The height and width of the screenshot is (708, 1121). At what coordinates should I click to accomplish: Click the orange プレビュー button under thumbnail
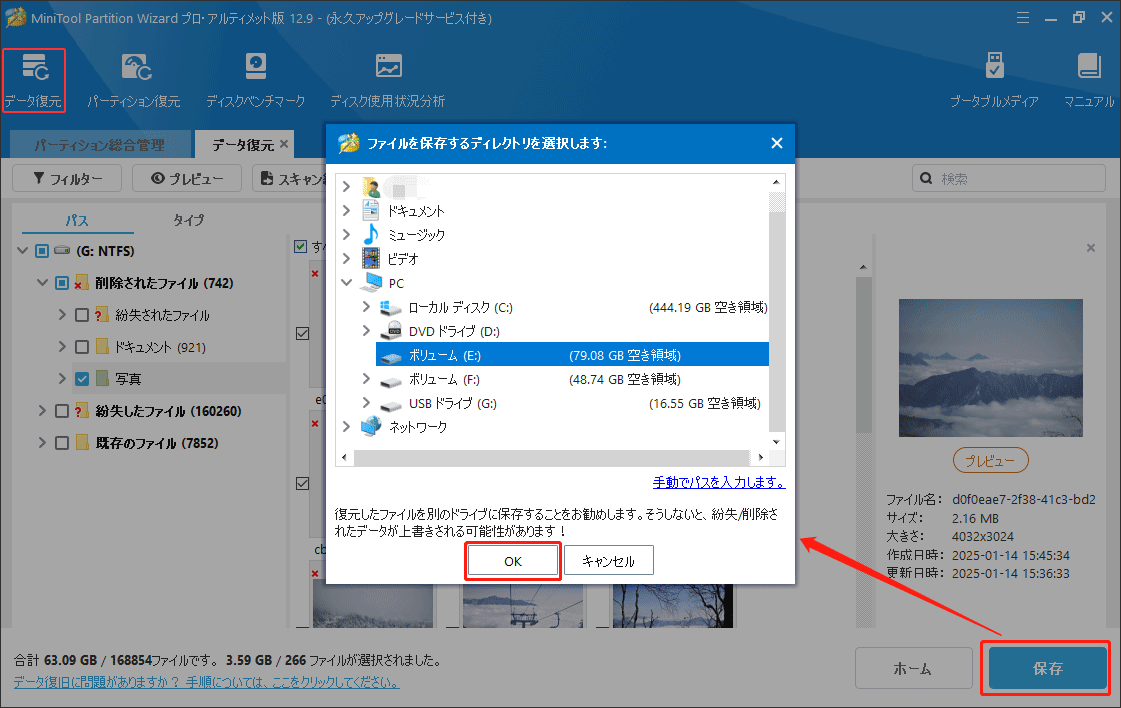pos(990,461)
